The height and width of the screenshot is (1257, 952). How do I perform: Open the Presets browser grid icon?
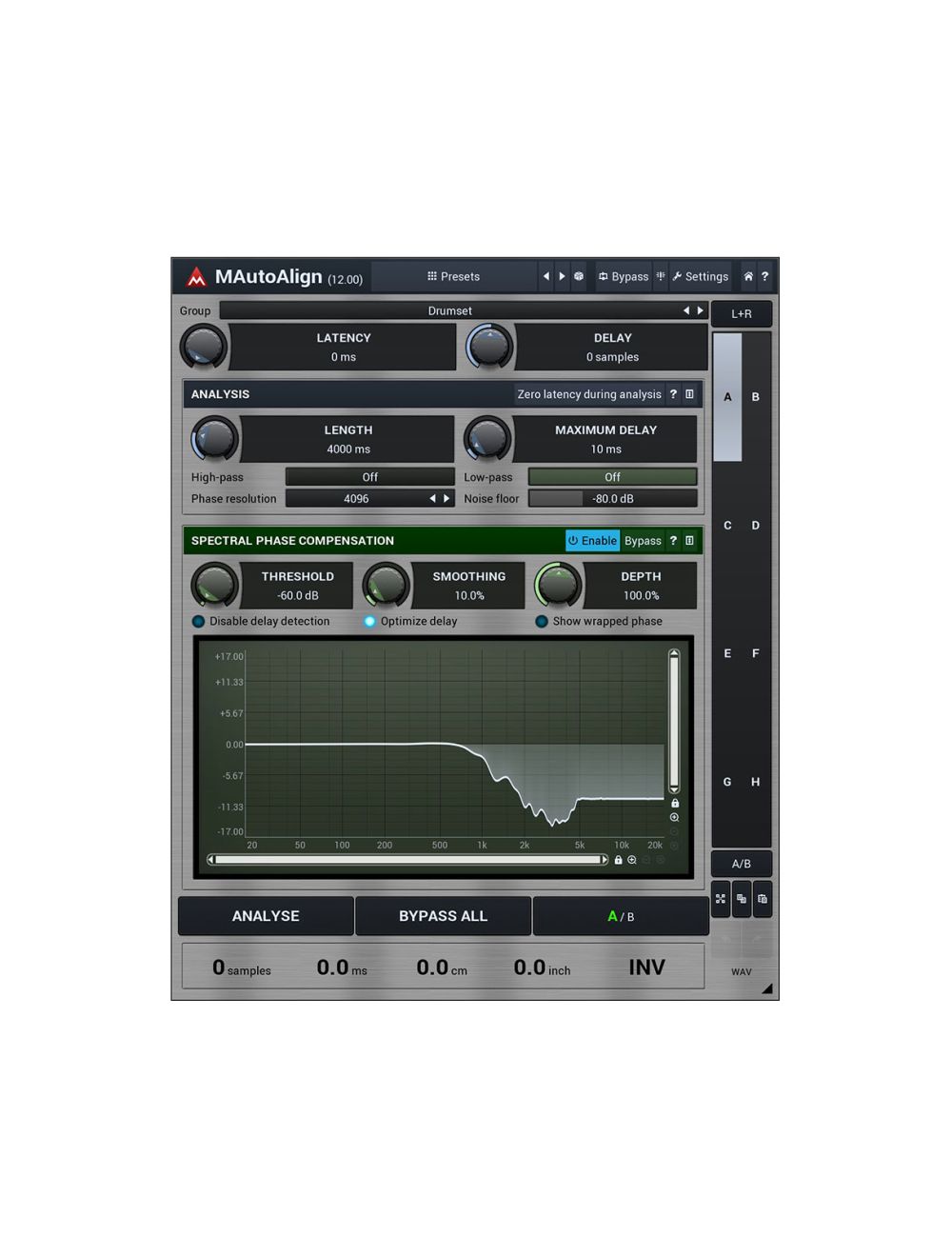coord(433,276)
